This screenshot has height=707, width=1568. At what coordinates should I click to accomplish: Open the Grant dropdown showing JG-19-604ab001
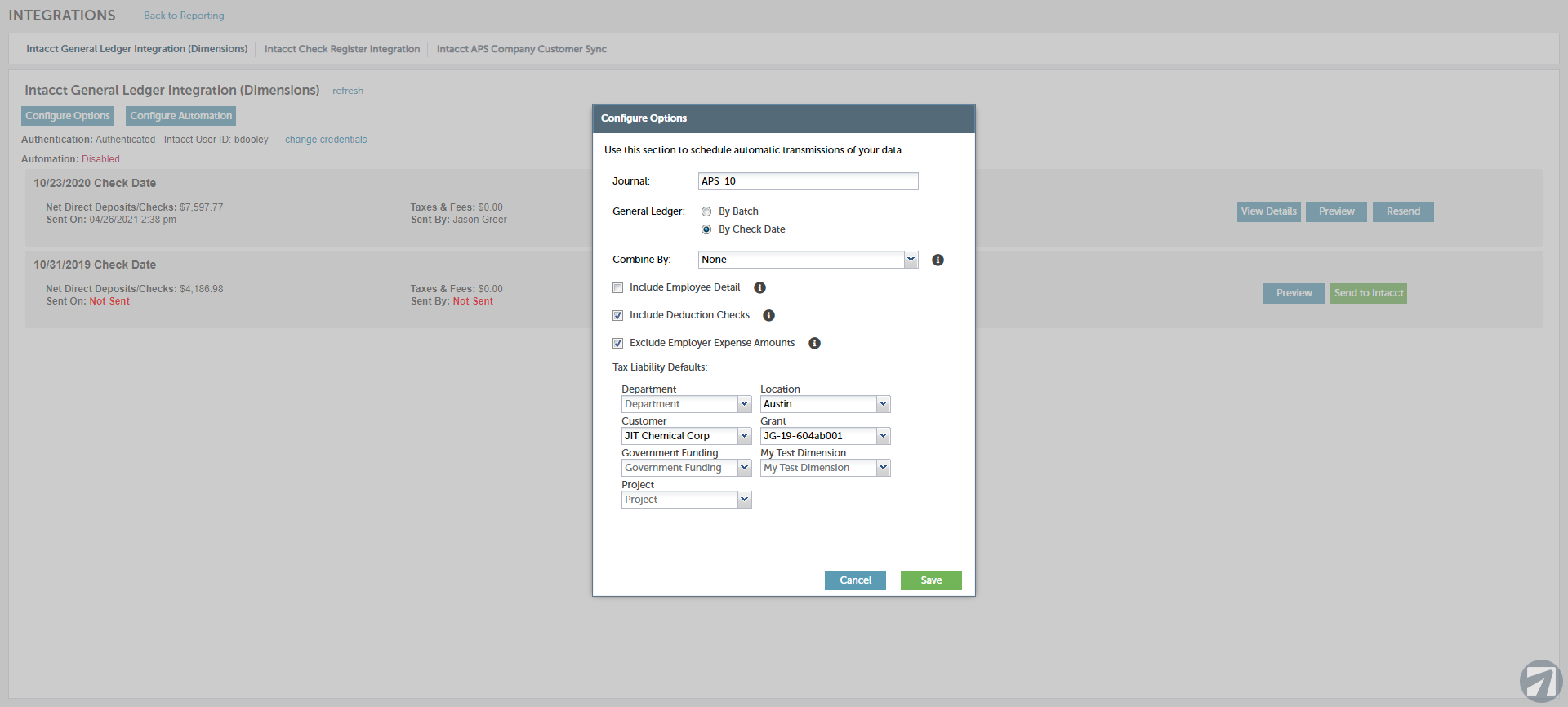click(825, 436)
